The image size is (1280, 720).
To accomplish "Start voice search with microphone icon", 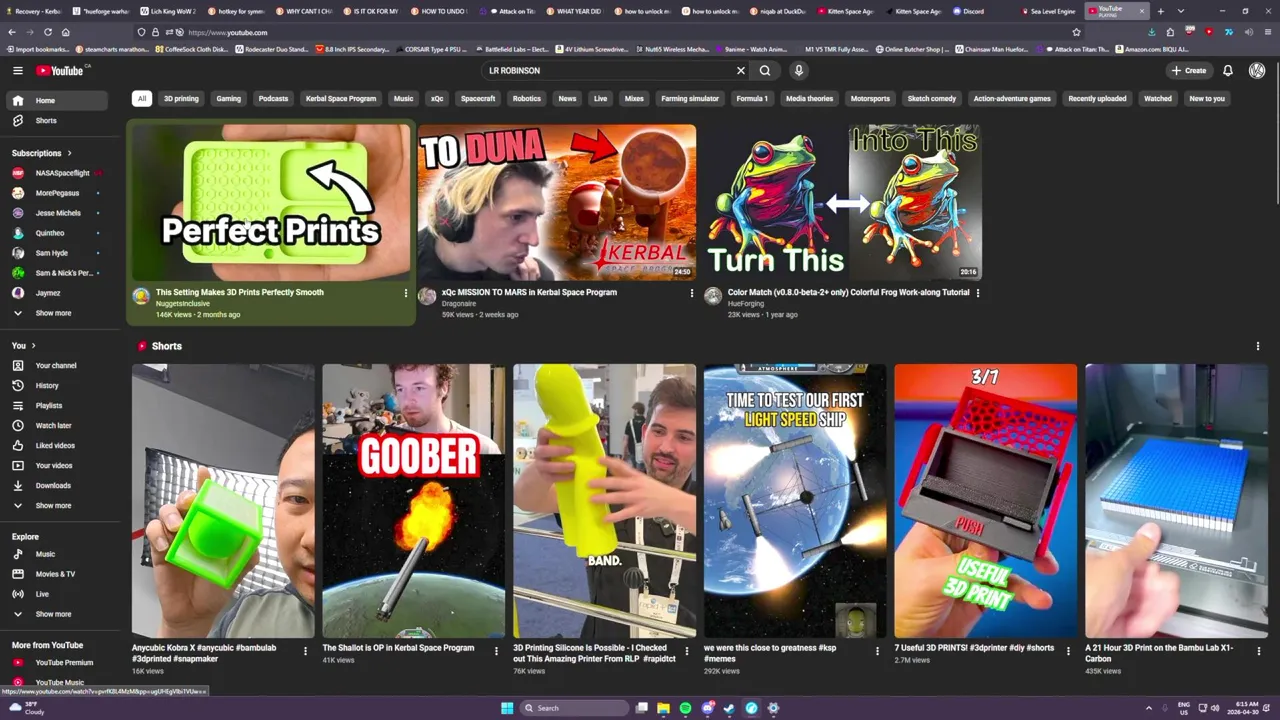I will click(x=798, y=70).
